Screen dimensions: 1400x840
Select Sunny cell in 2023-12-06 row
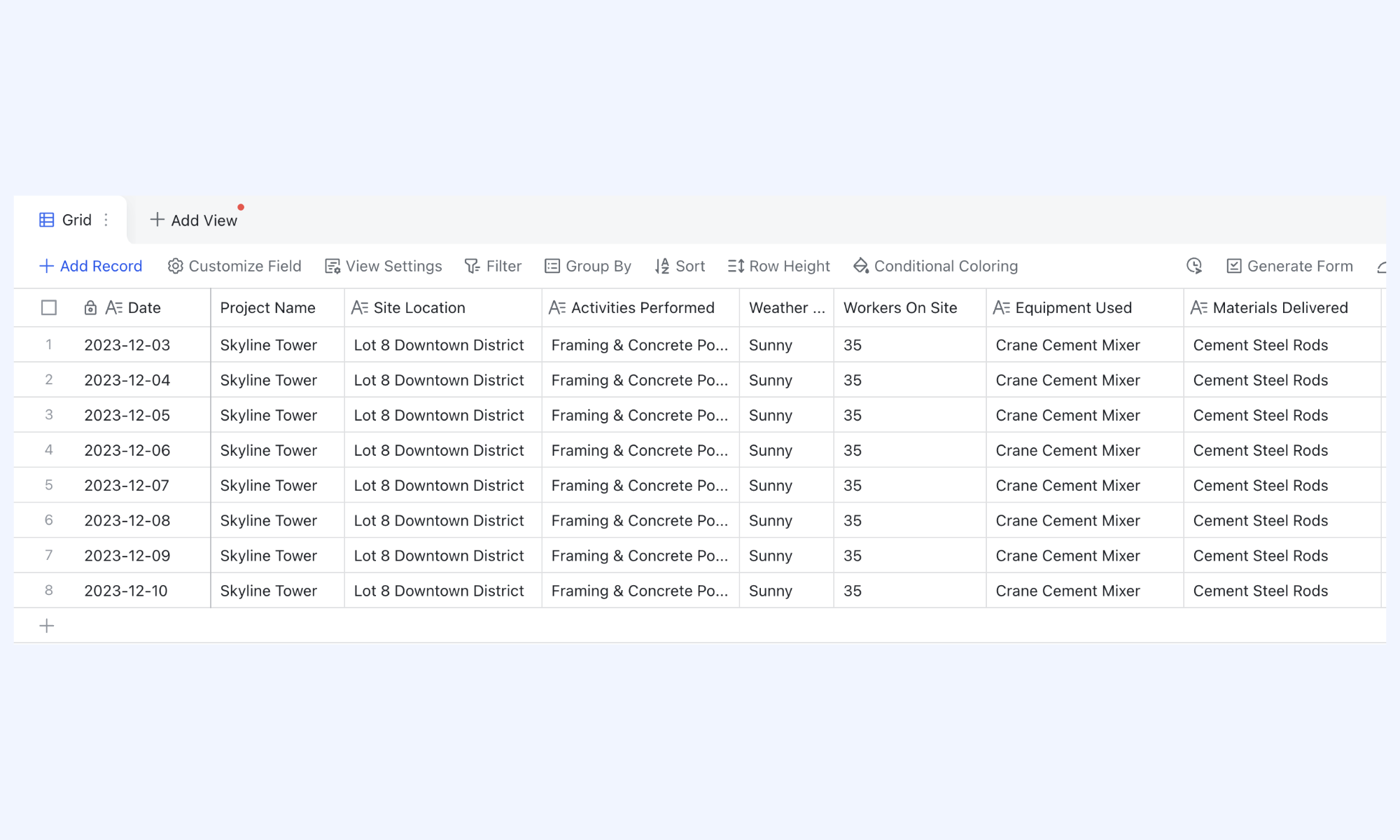(787, 450)
